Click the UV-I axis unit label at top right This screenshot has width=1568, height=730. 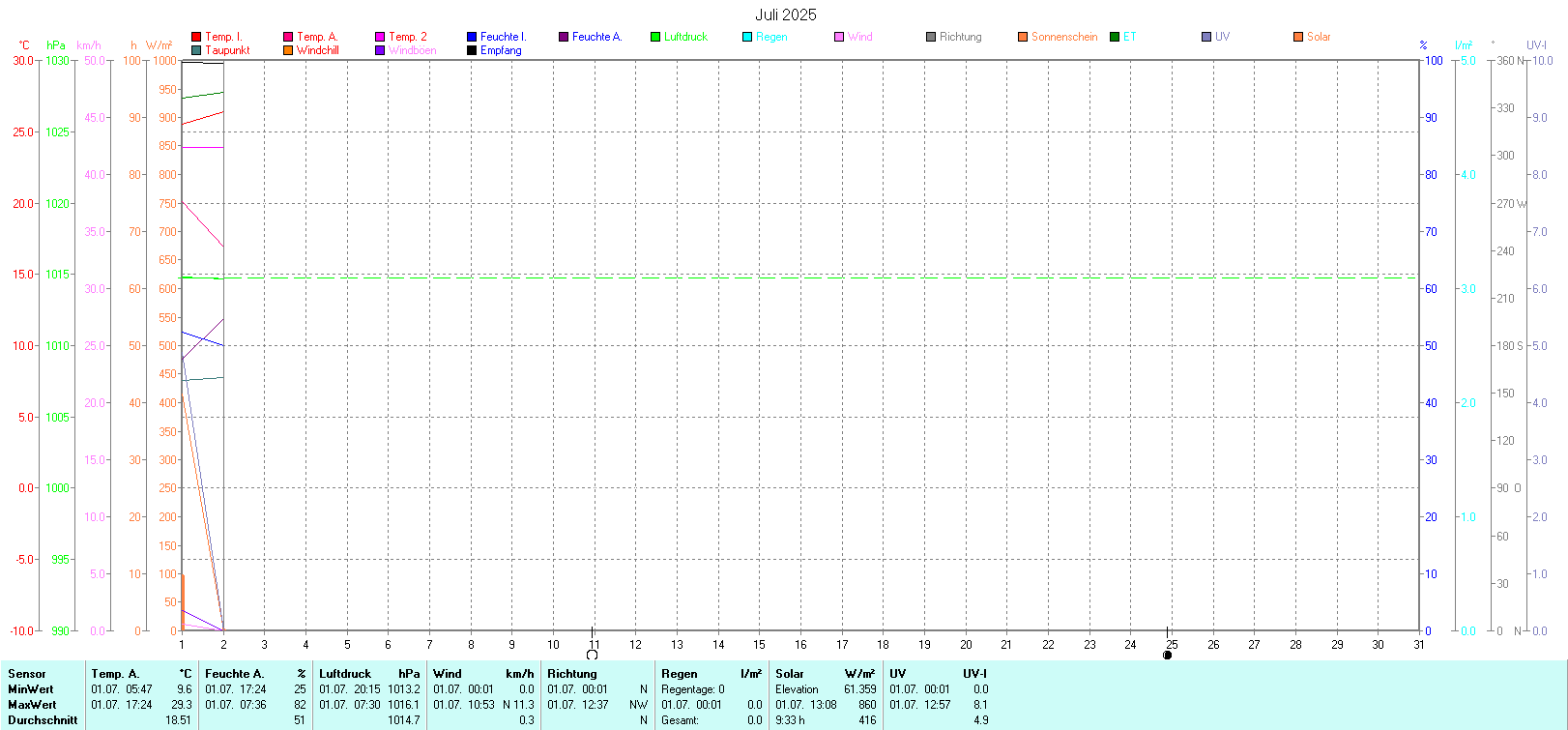click(1536, 45)
